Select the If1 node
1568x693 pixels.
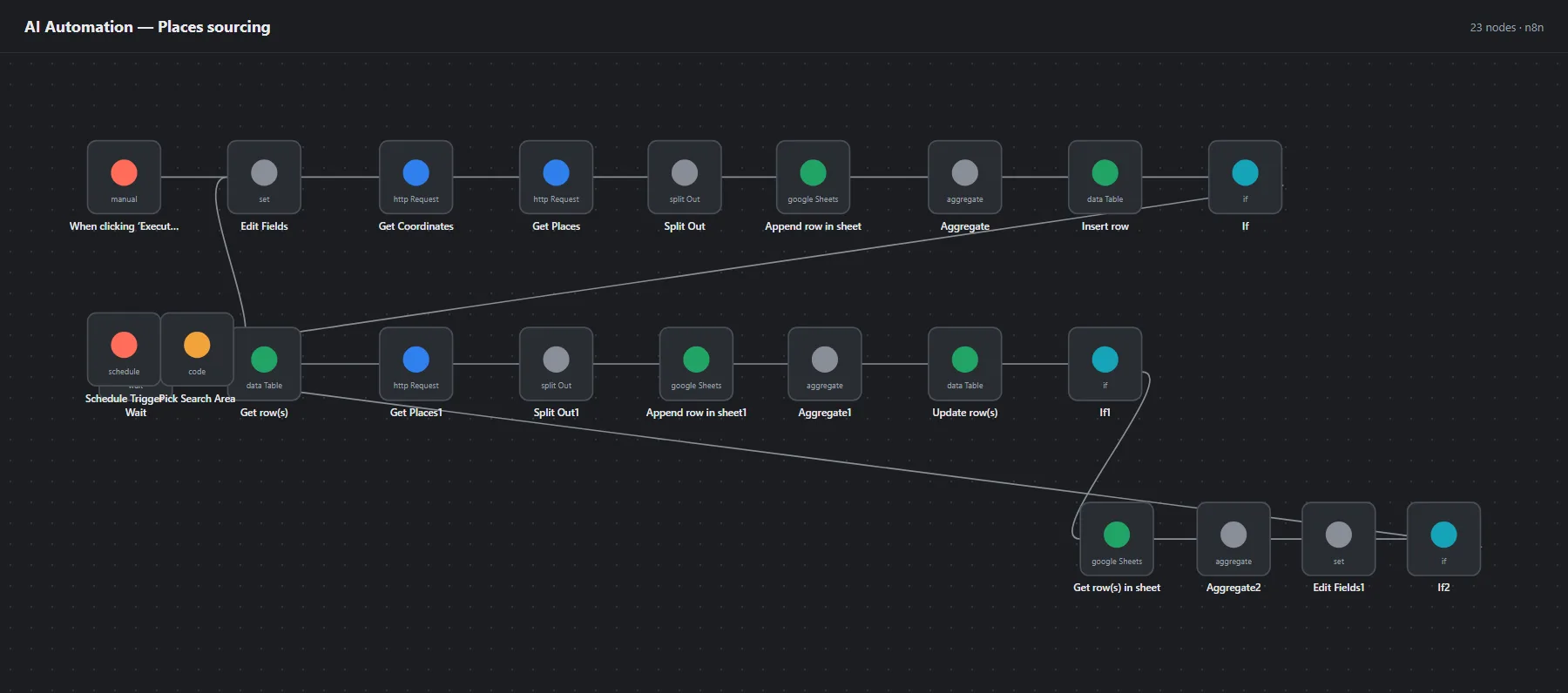point(1105,364)
